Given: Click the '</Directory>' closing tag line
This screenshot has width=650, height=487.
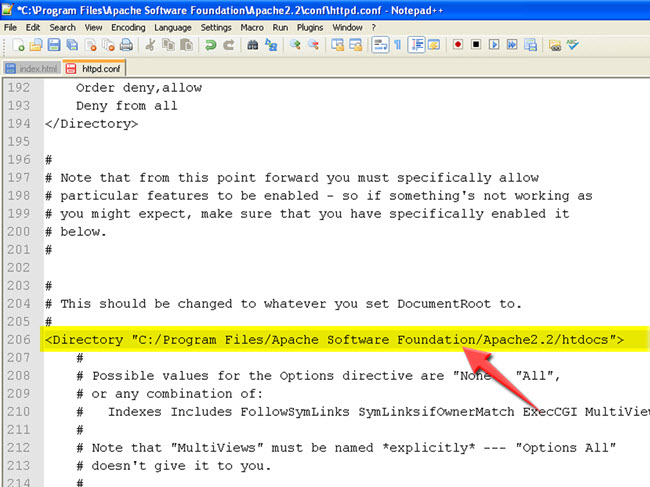Looking at the screenshot, I should [x=91, y=124].
